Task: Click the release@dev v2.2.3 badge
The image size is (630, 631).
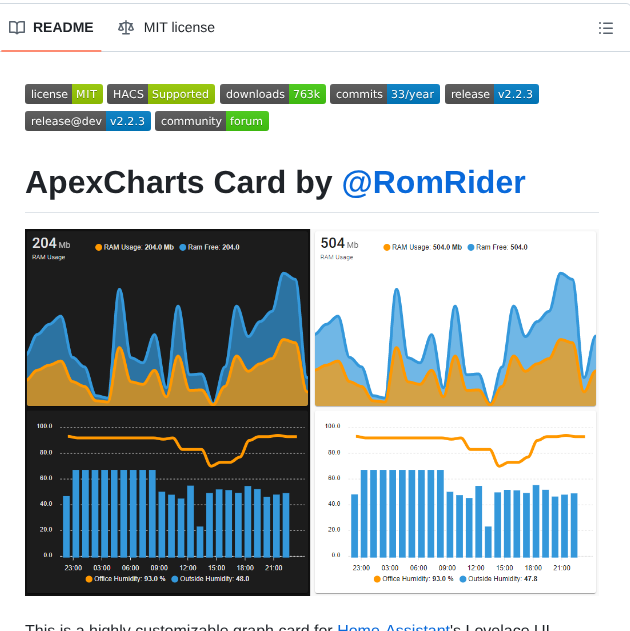Action: tap(88, 121)
